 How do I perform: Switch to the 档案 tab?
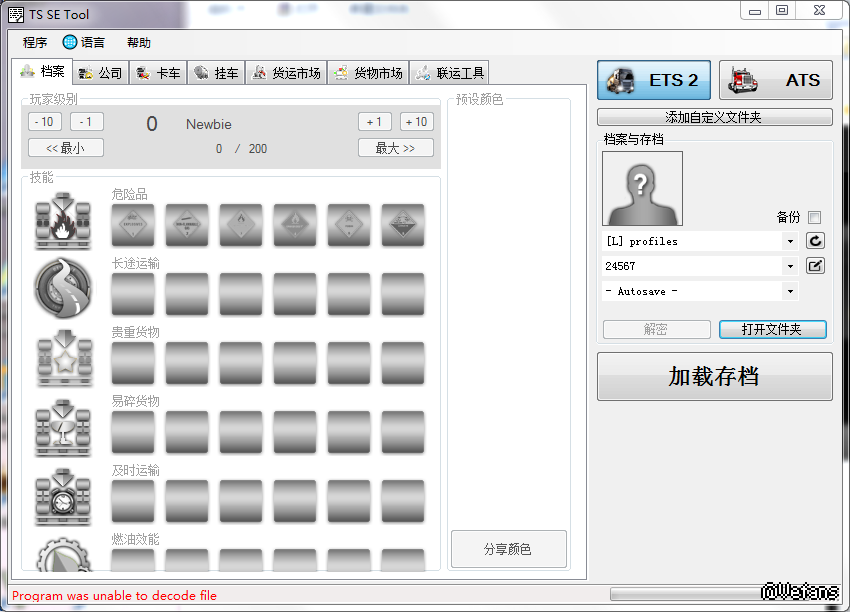42,71
